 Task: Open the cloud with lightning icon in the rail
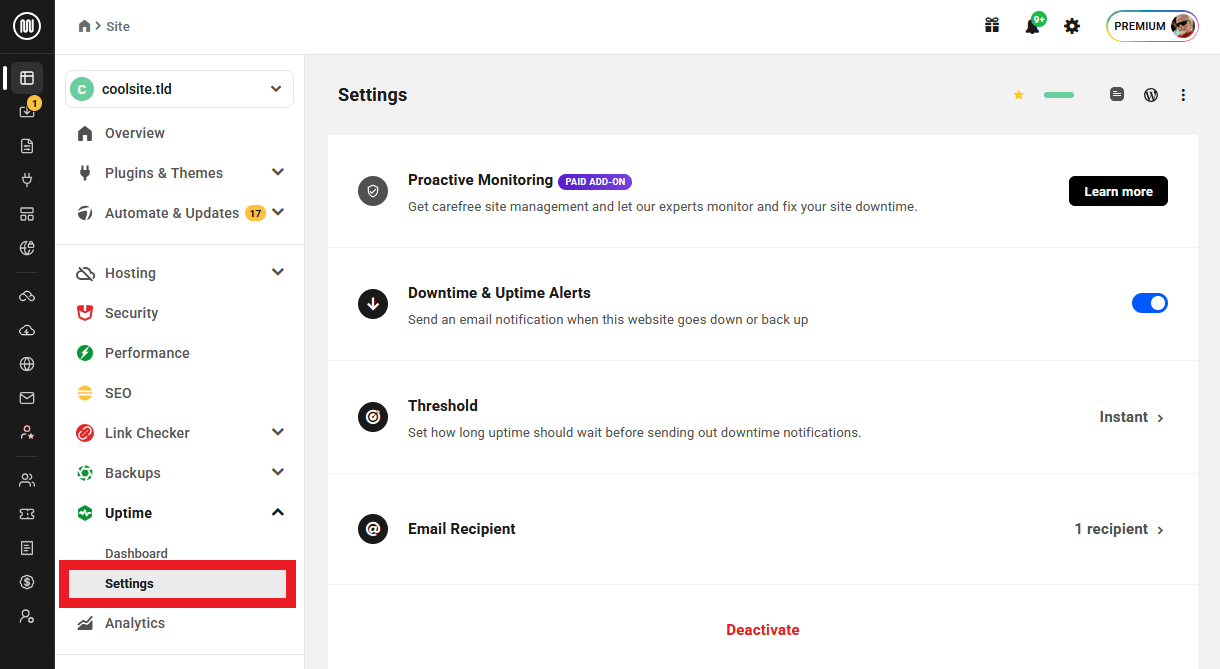27,330
